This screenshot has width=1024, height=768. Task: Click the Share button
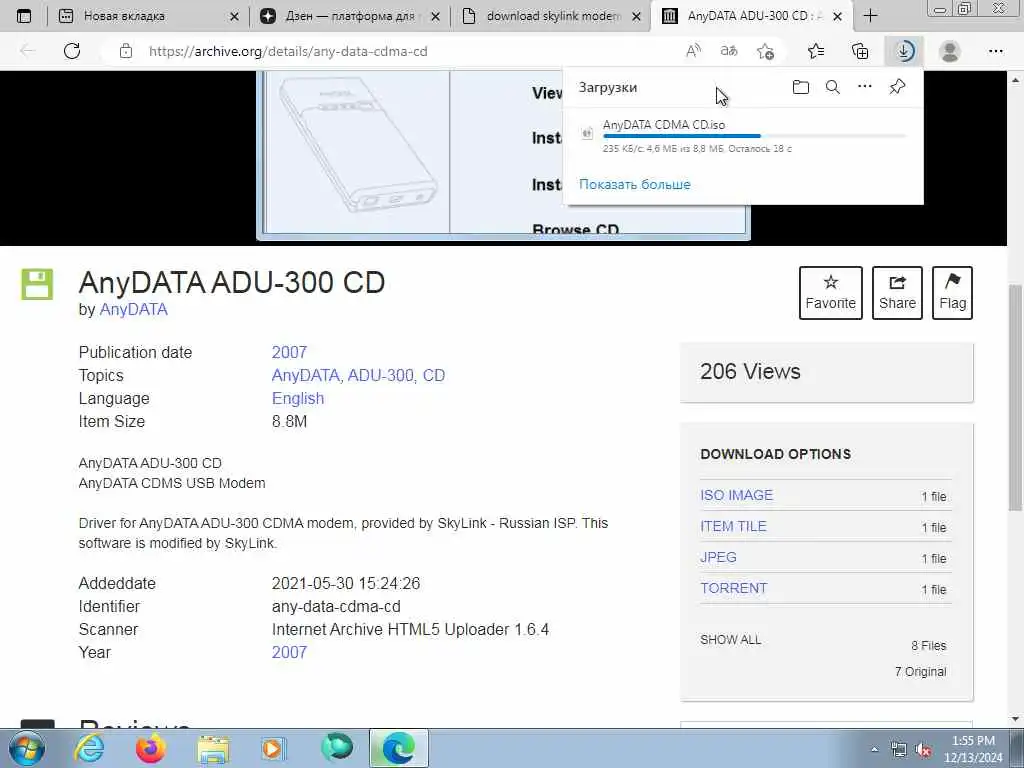897,293
